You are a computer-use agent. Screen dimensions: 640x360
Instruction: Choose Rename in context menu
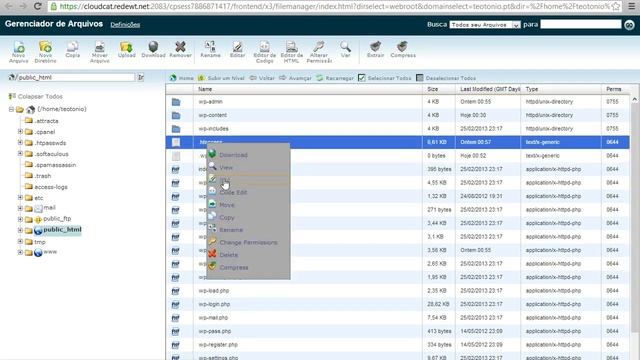248,230
